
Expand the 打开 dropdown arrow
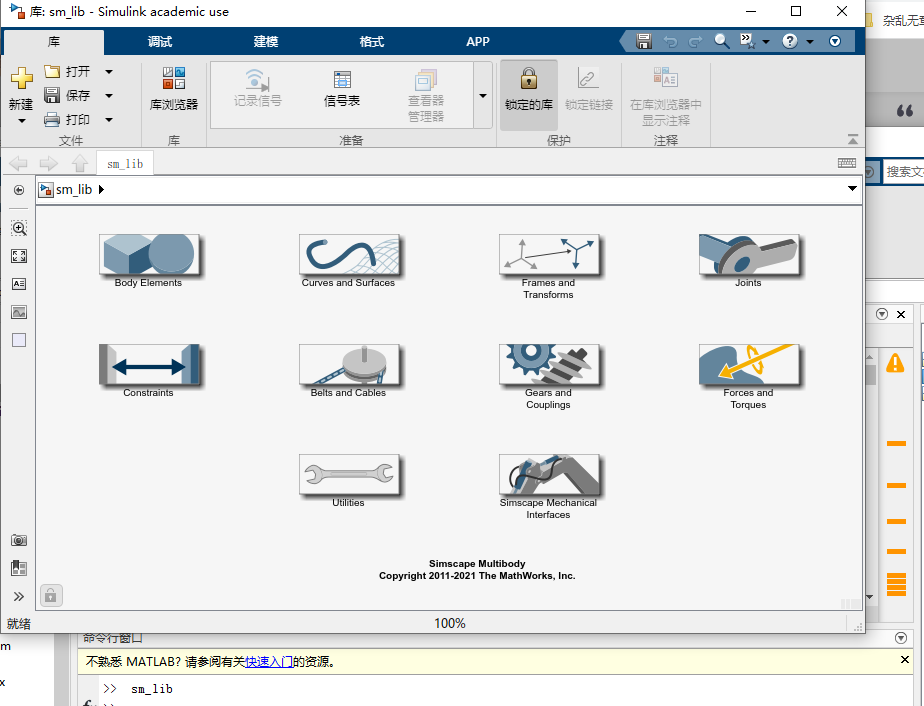[109, 72]
